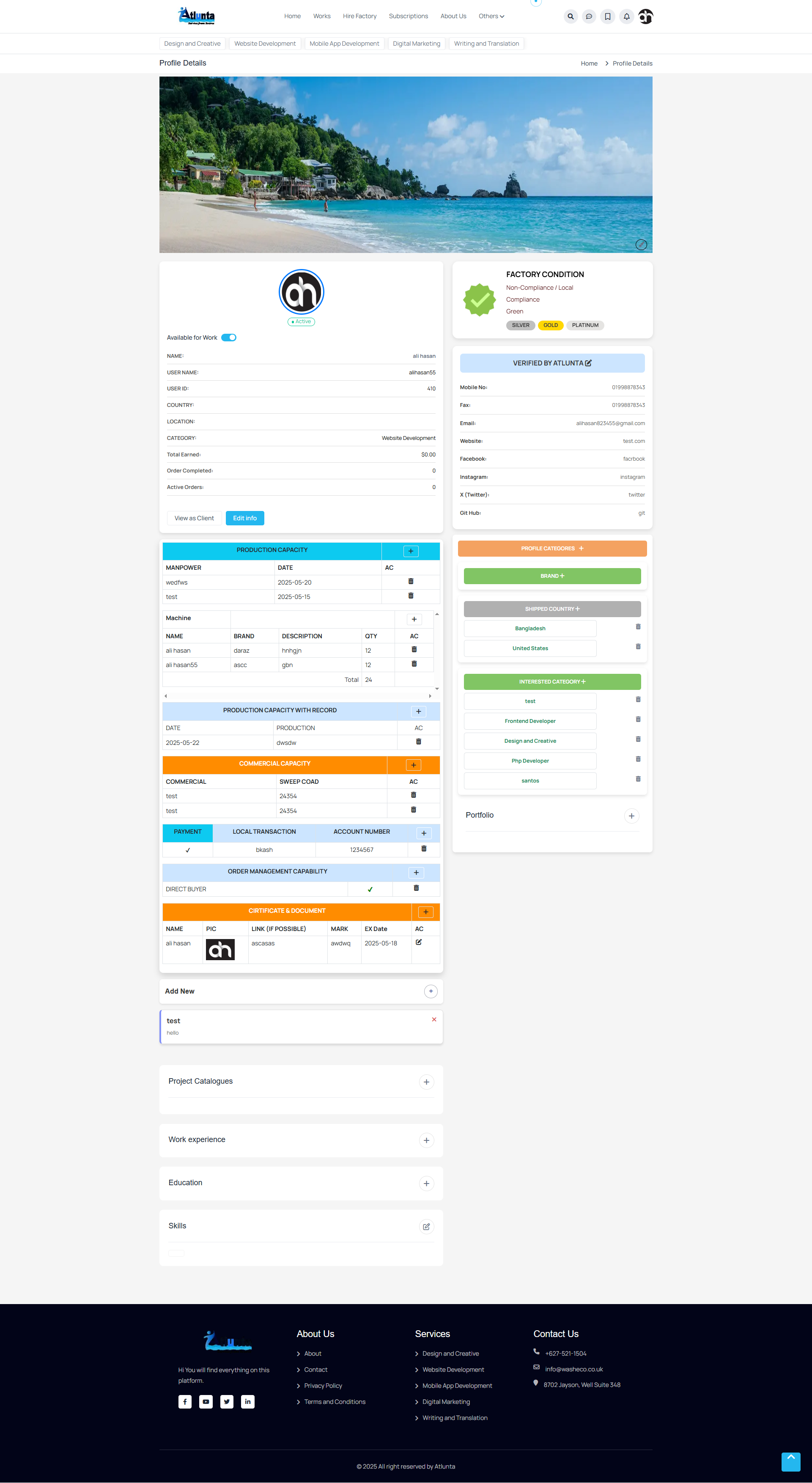812x1483 pixels.
Task: Open the Hire Factory menu item
Action: click(x=359, y=16)
